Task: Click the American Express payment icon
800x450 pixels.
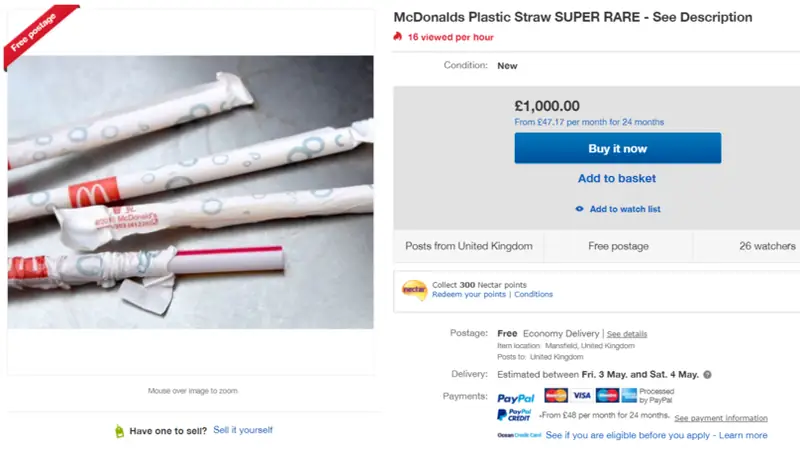Action: click(x=629, y=395)
